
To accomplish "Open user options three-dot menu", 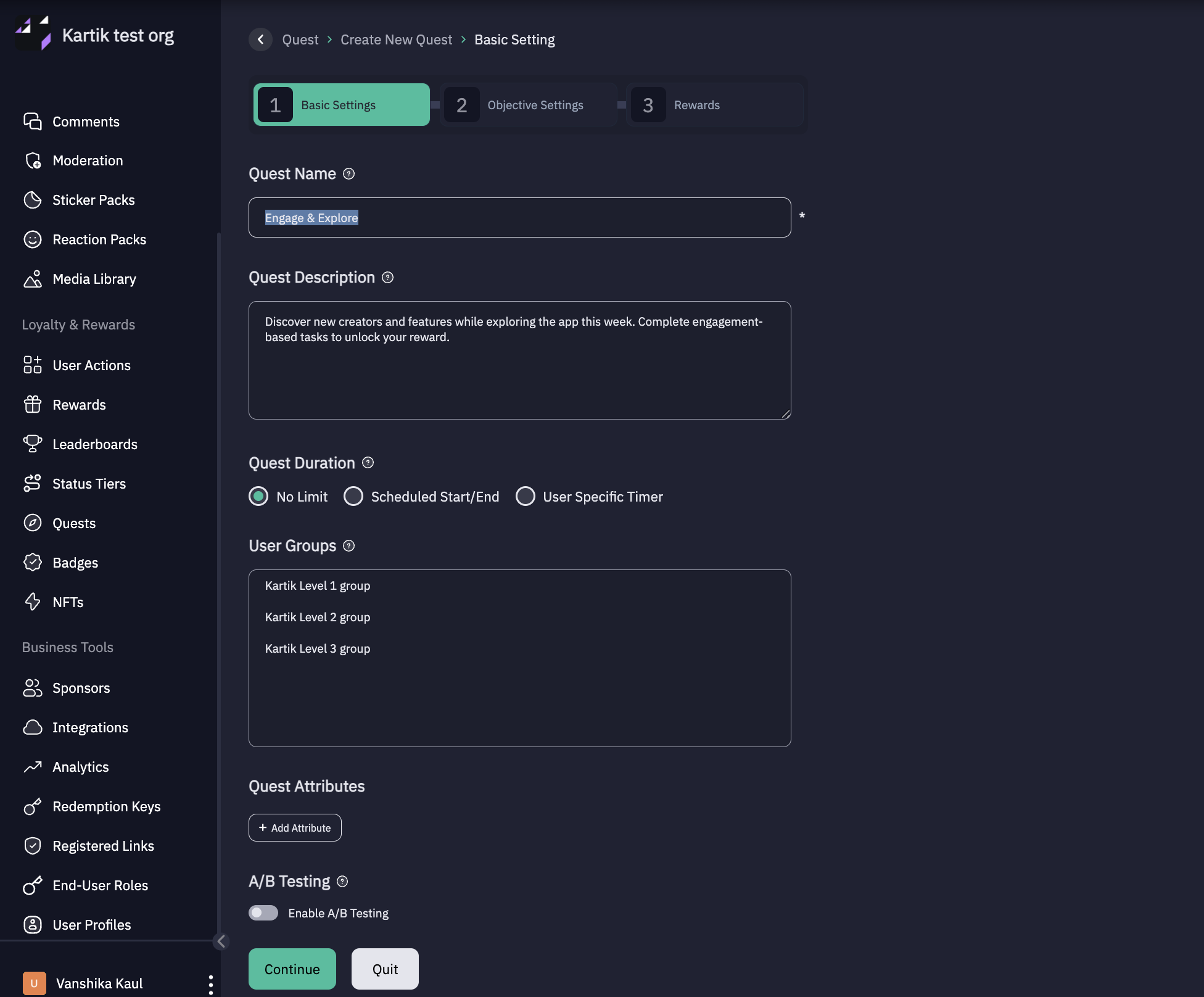I will (211, 984).
